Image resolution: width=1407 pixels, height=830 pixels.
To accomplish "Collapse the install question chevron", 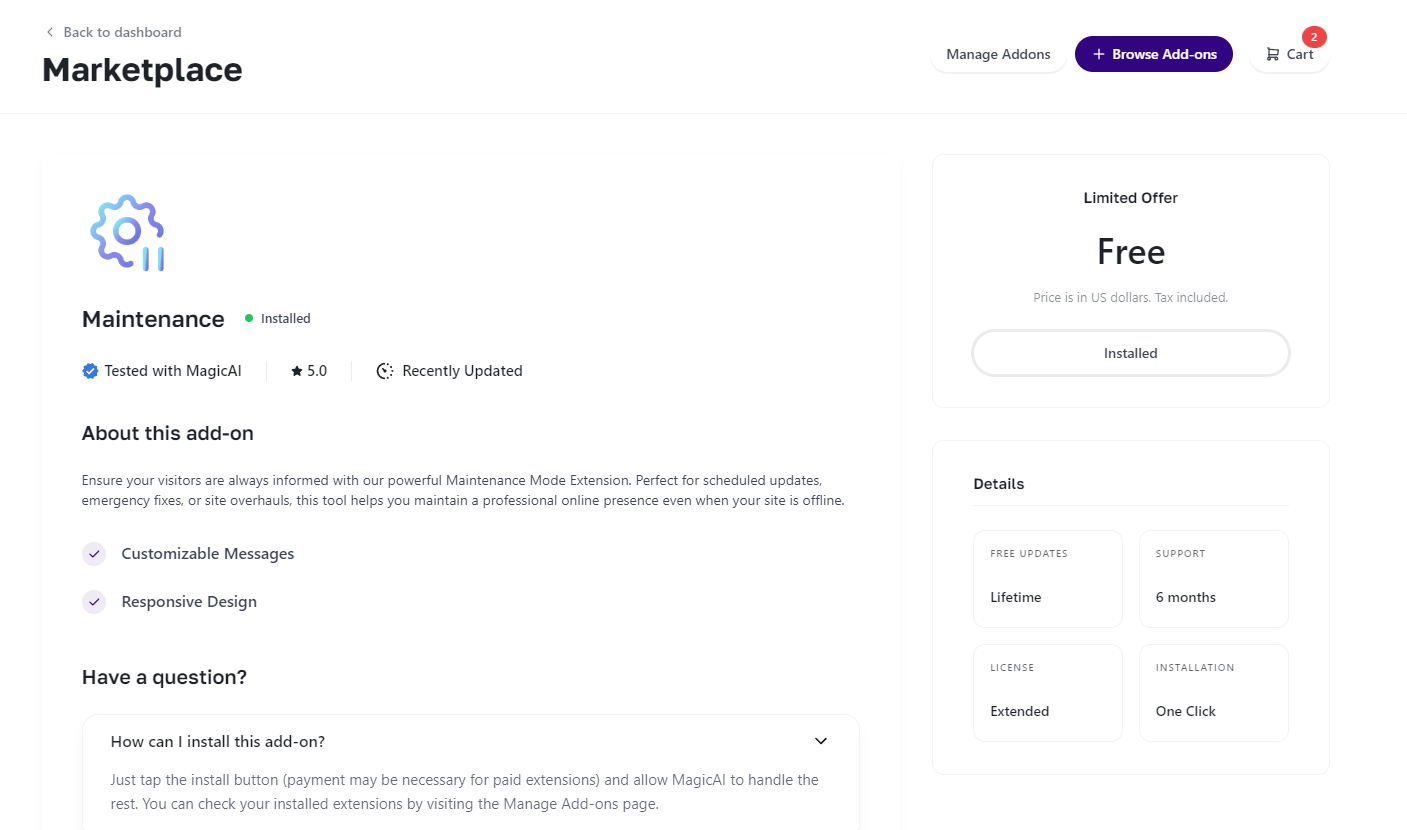I will 821,741.
